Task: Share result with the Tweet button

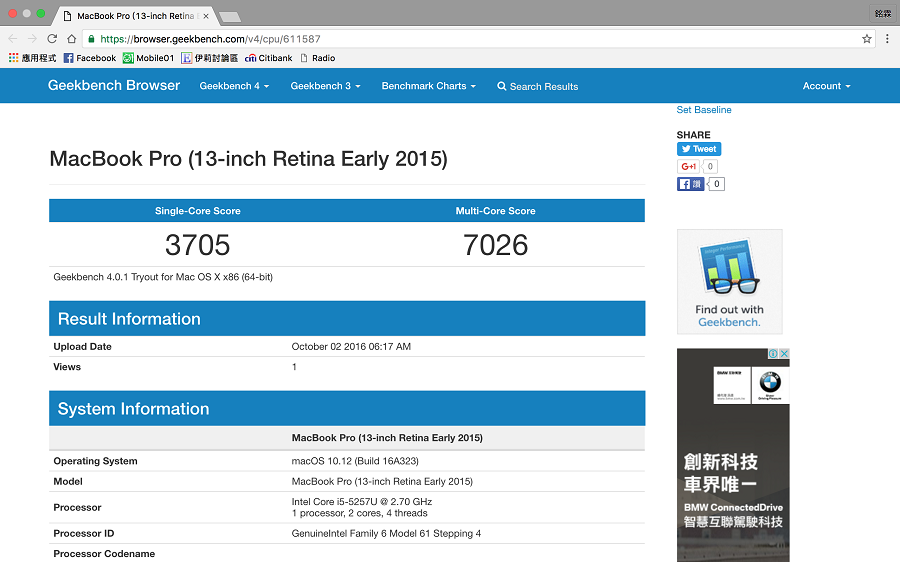Action: point(699,149)
